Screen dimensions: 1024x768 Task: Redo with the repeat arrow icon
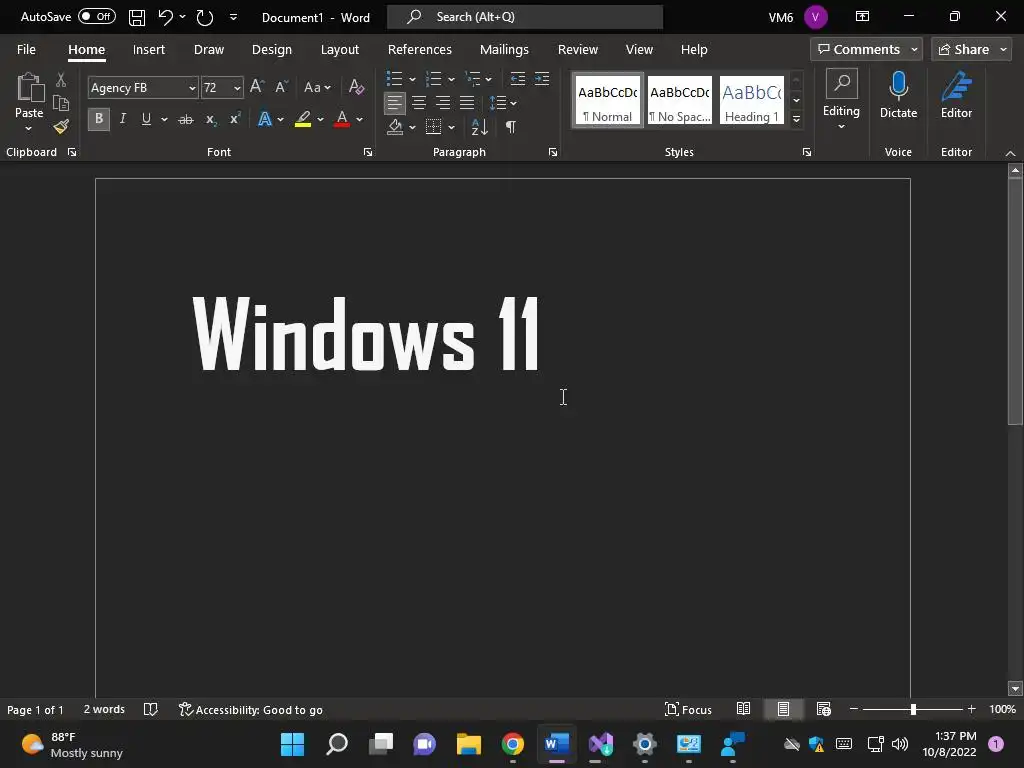205,17
